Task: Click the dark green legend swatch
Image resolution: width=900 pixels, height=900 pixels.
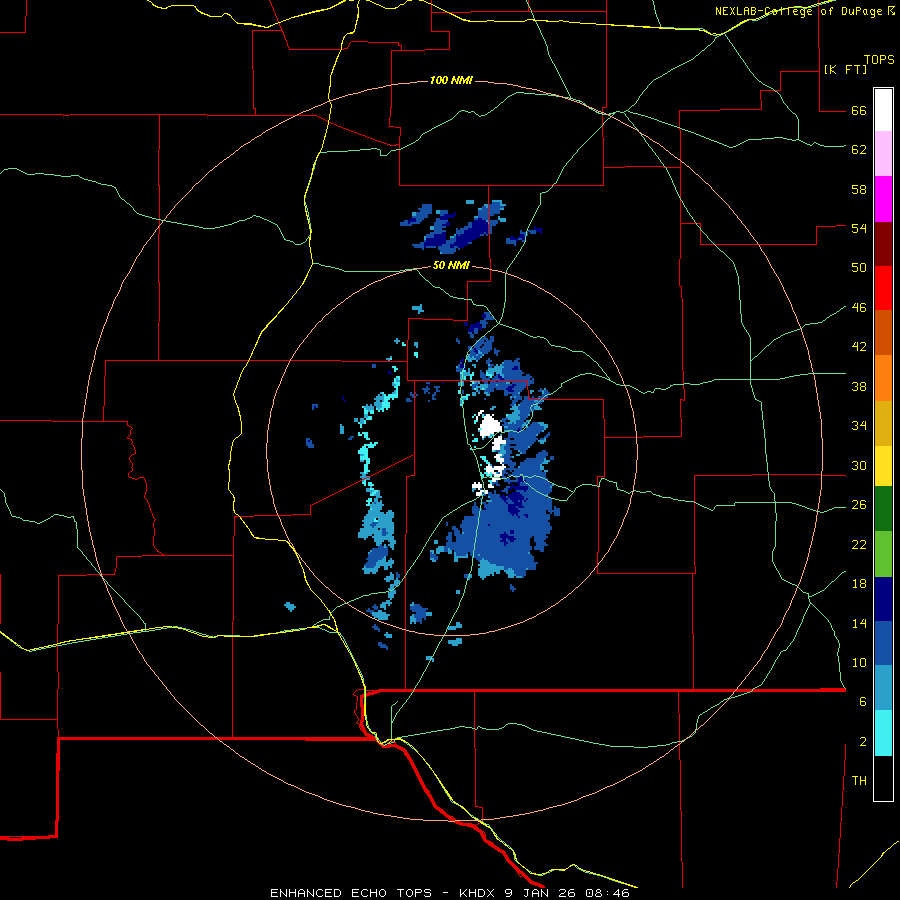Action: click(883, 509)
